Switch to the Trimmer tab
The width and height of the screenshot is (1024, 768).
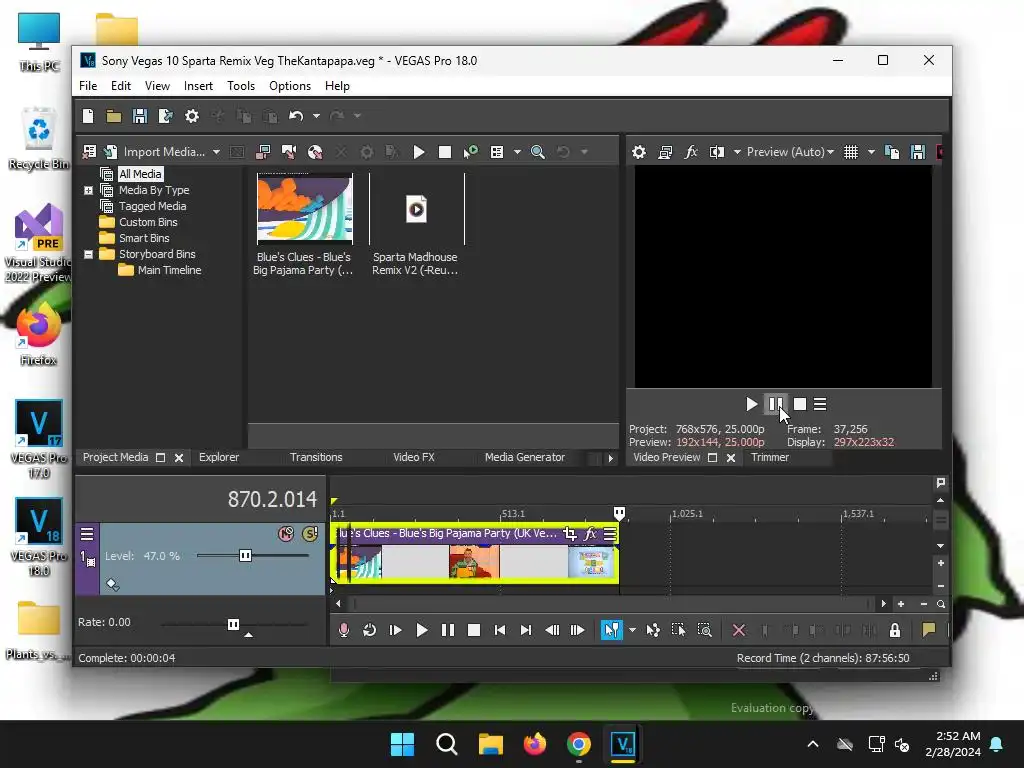coord(770,457)
